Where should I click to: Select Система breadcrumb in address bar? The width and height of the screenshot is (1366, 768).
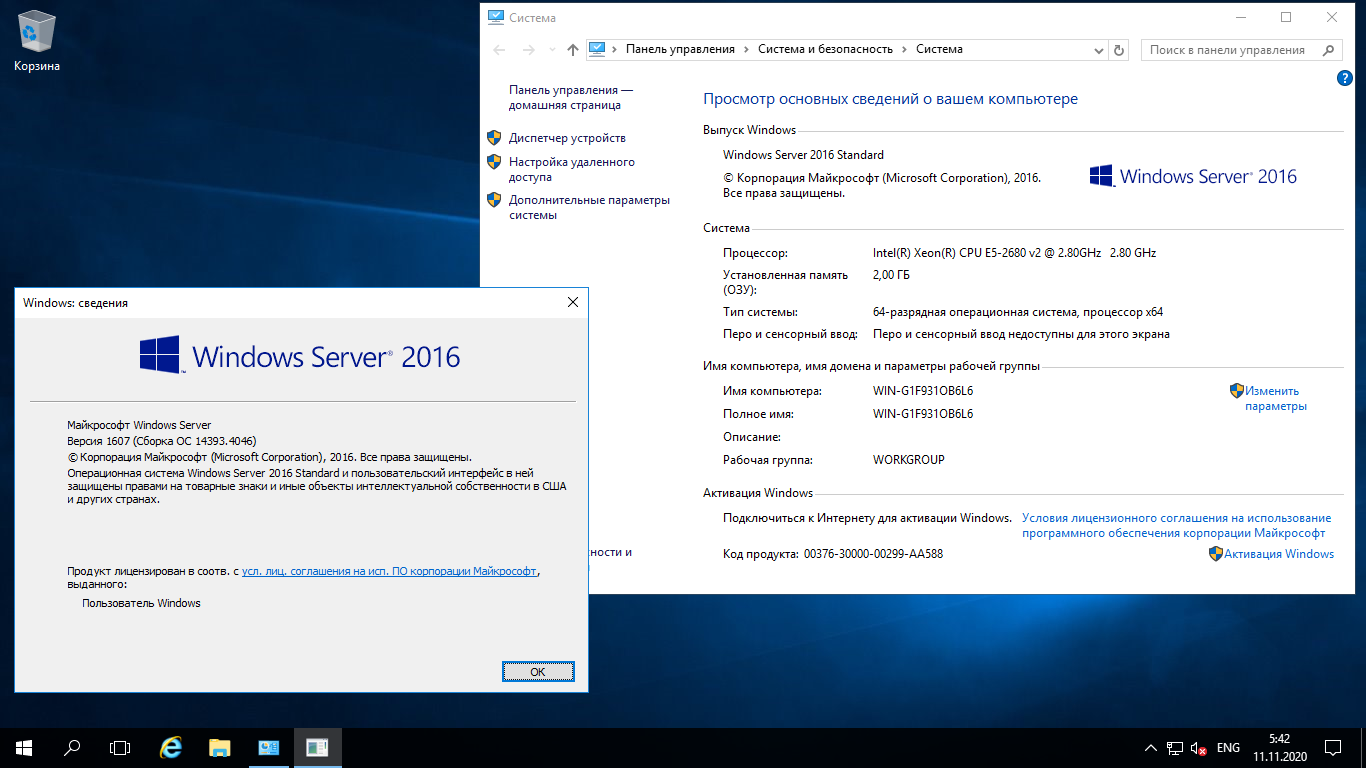939,49
